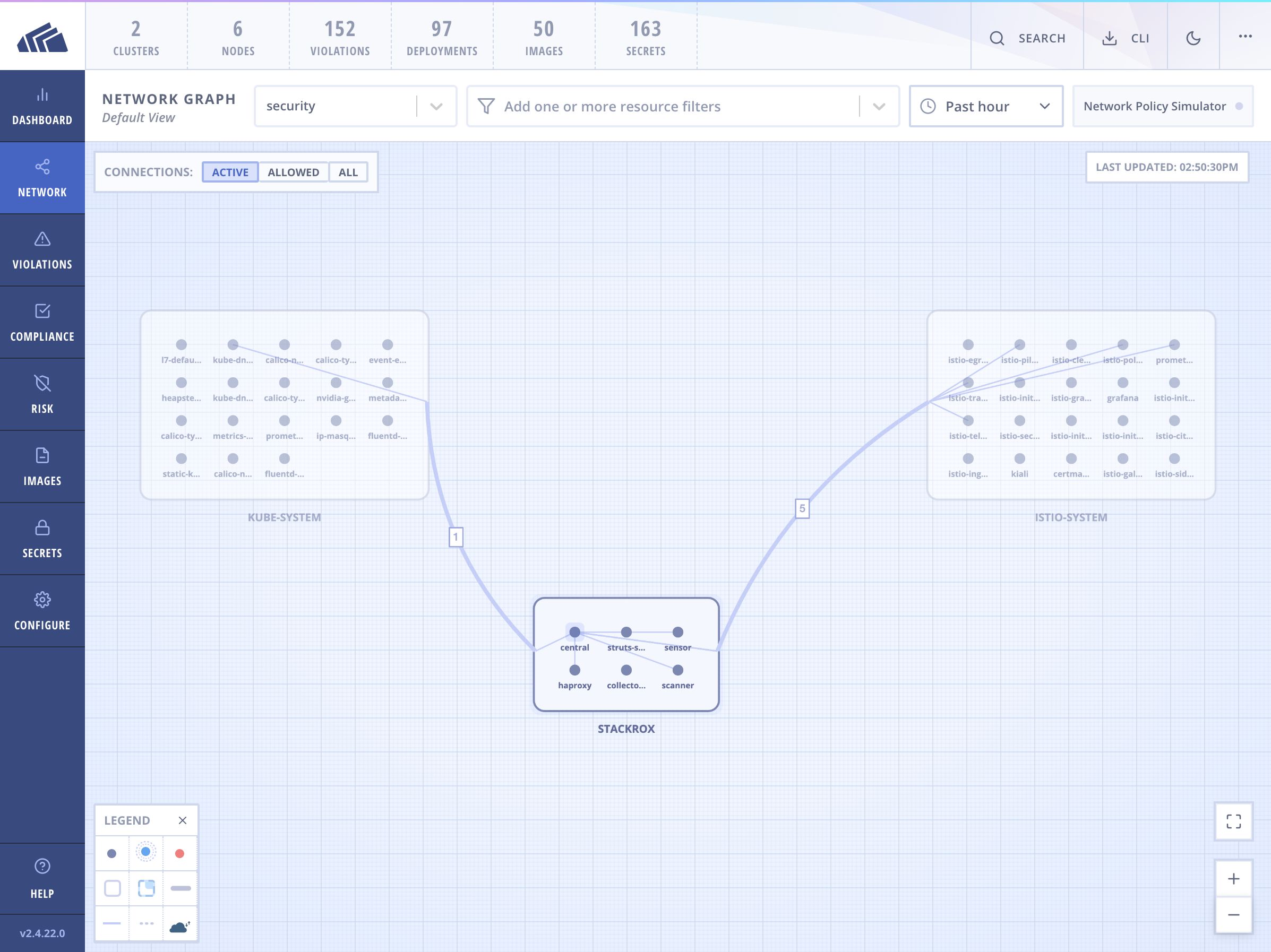Viewport: 1271px width, 952px height.
Task: Select the kiali node in istio-system
Action: 1020,459
